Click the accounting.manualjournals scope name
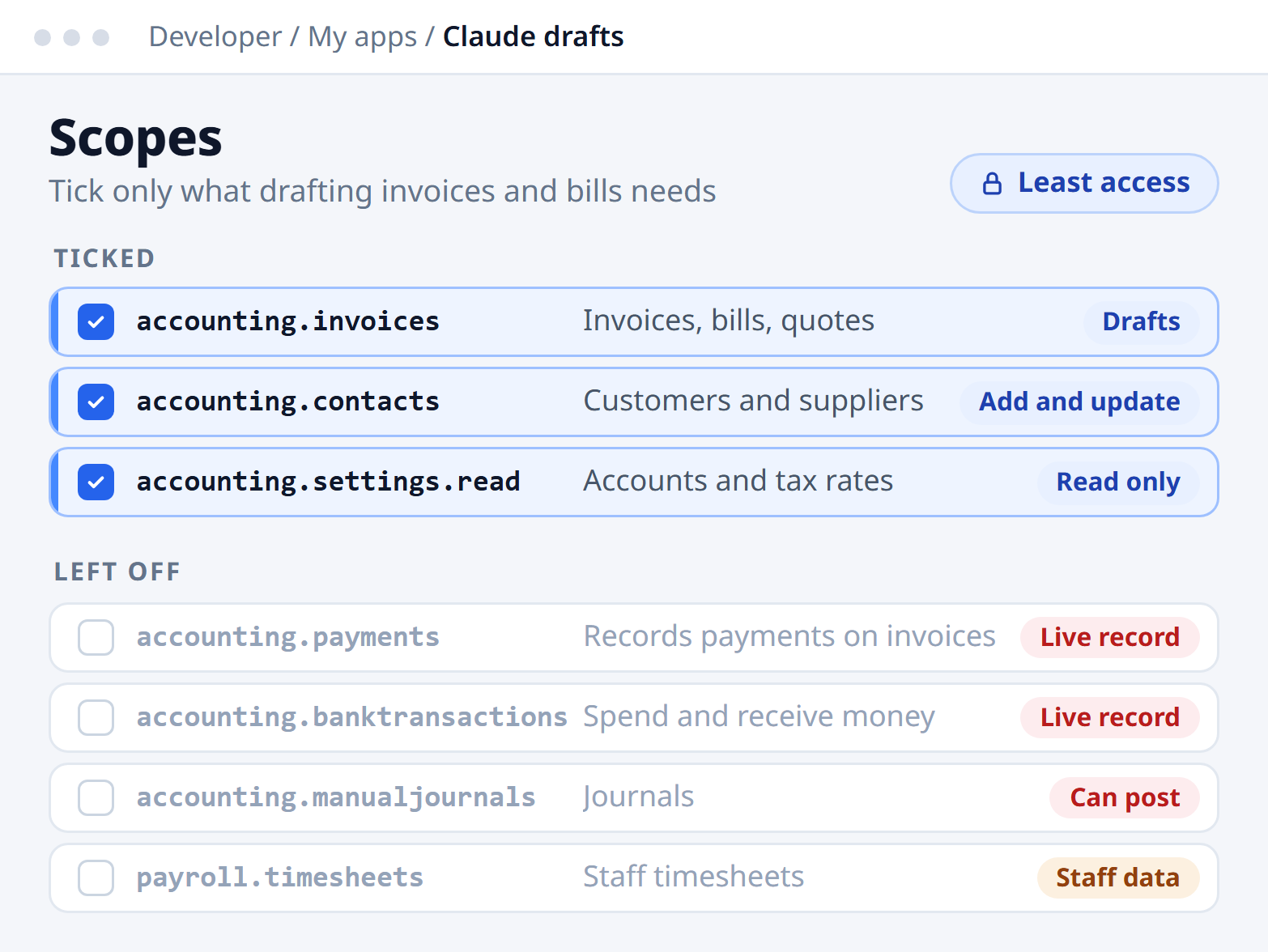1268x952 pixels. click(x=336, y=797)
